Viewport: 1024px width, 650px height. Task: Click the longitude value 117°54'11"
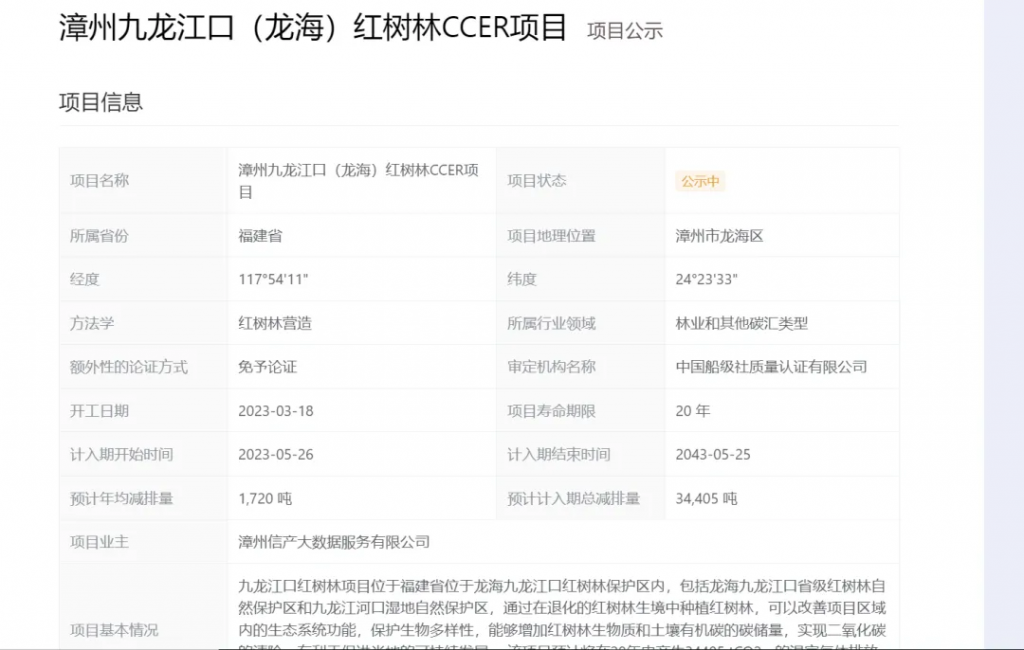point(273,279)
